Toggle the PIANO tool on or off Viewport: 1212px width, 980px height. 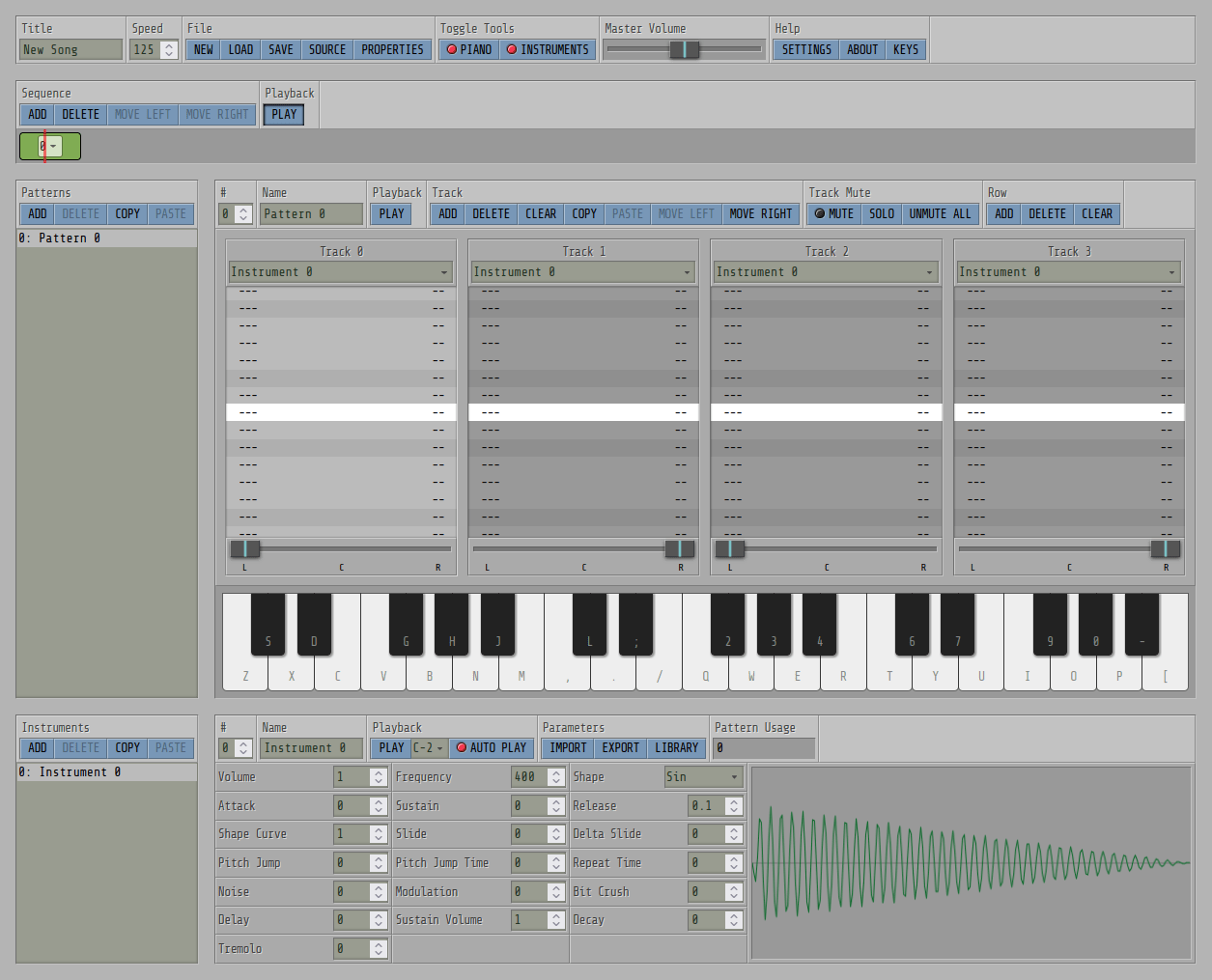(468, 49)
